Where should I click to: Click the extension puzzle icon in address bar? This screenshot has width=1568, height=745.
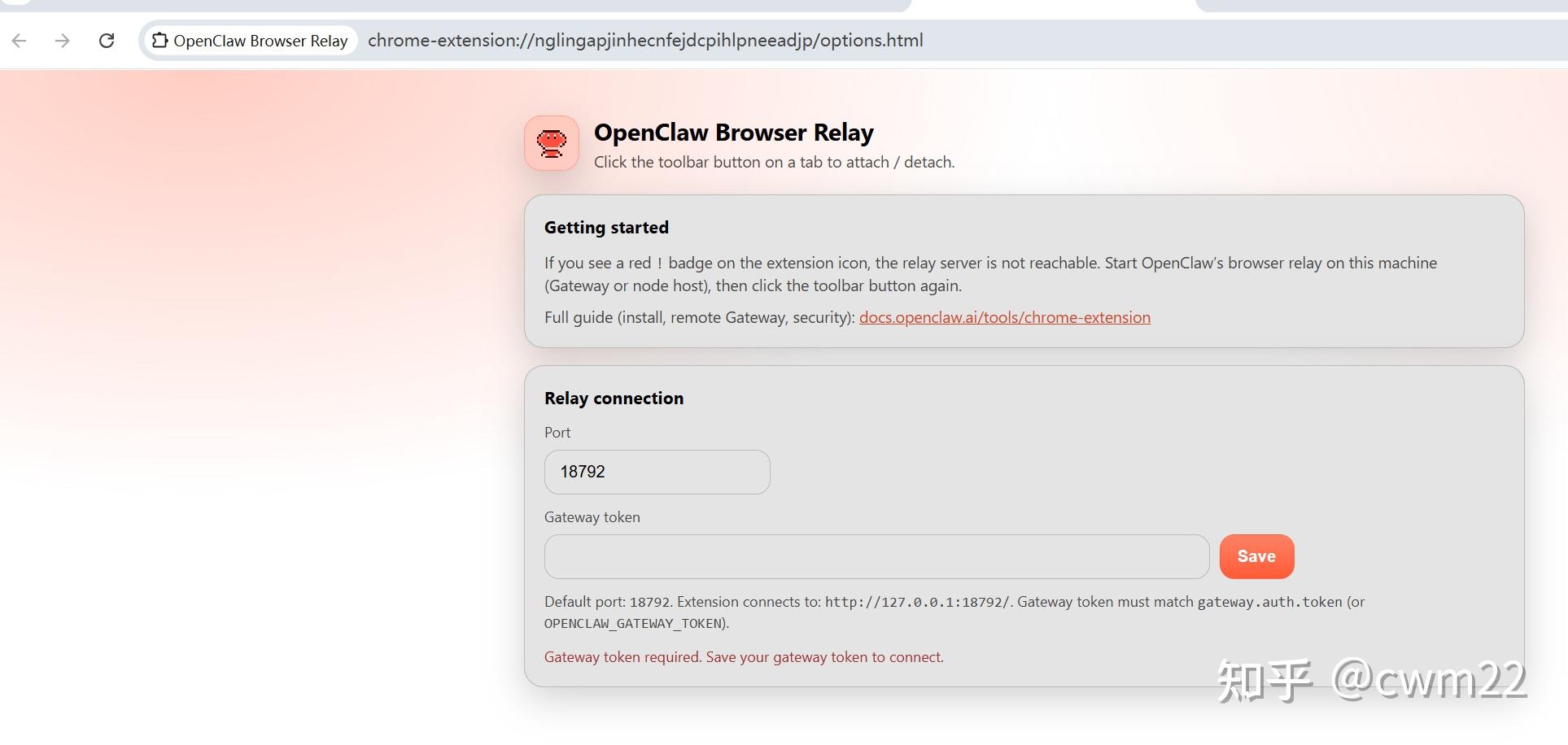160,40
